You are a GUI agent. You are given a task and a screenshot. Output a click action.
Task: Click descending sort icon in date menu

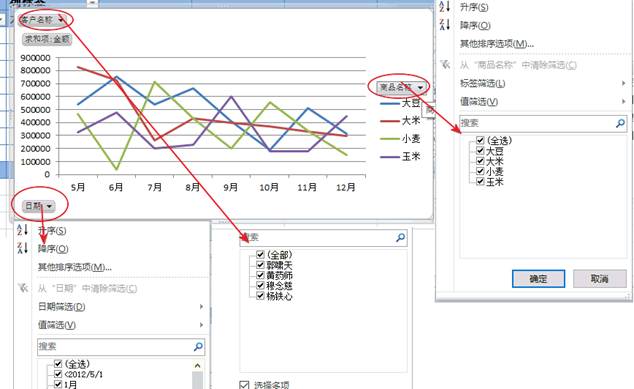coord(22,247)
